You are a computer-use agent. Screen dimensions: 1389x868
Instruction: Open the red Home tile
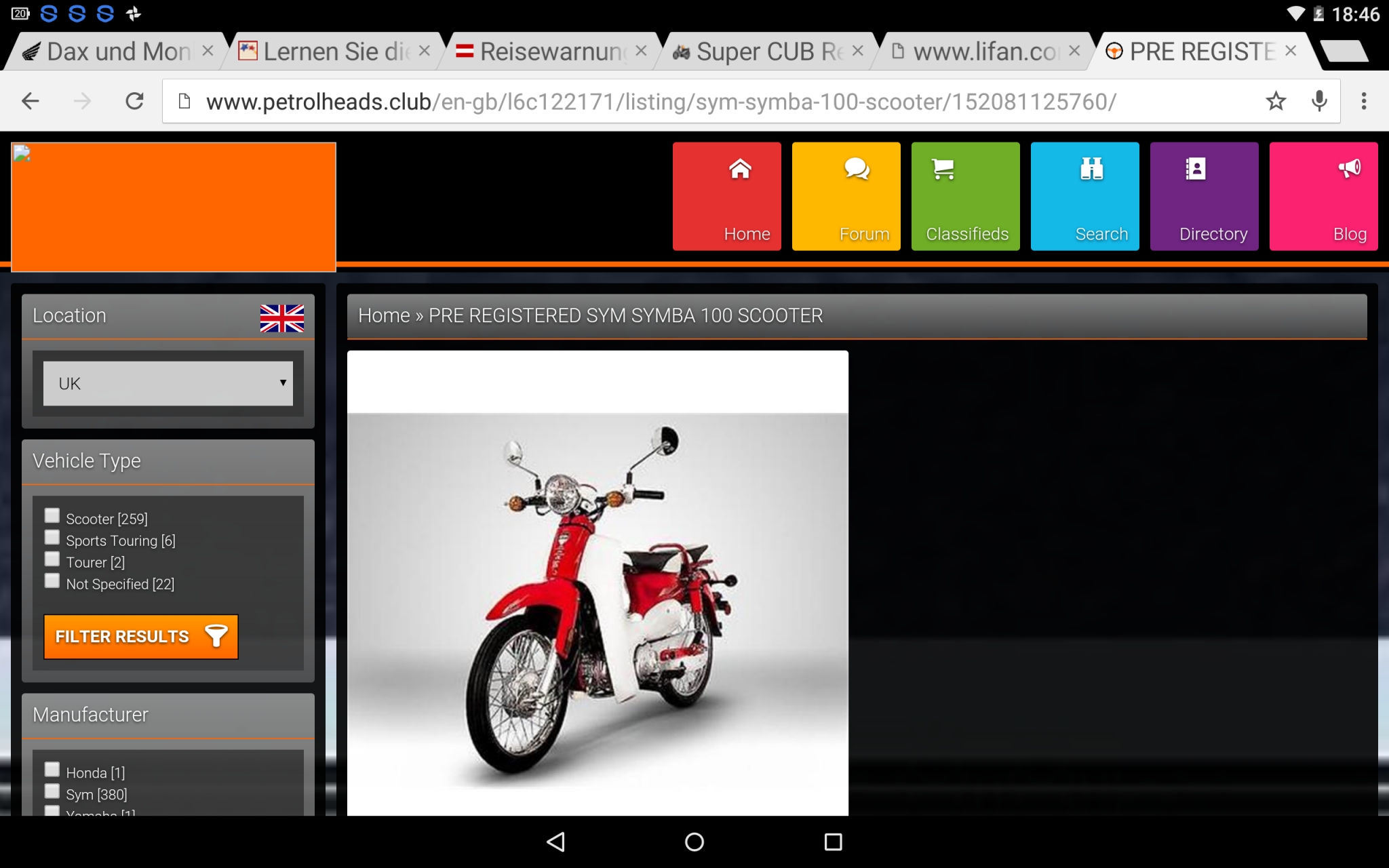click(726, 197)
